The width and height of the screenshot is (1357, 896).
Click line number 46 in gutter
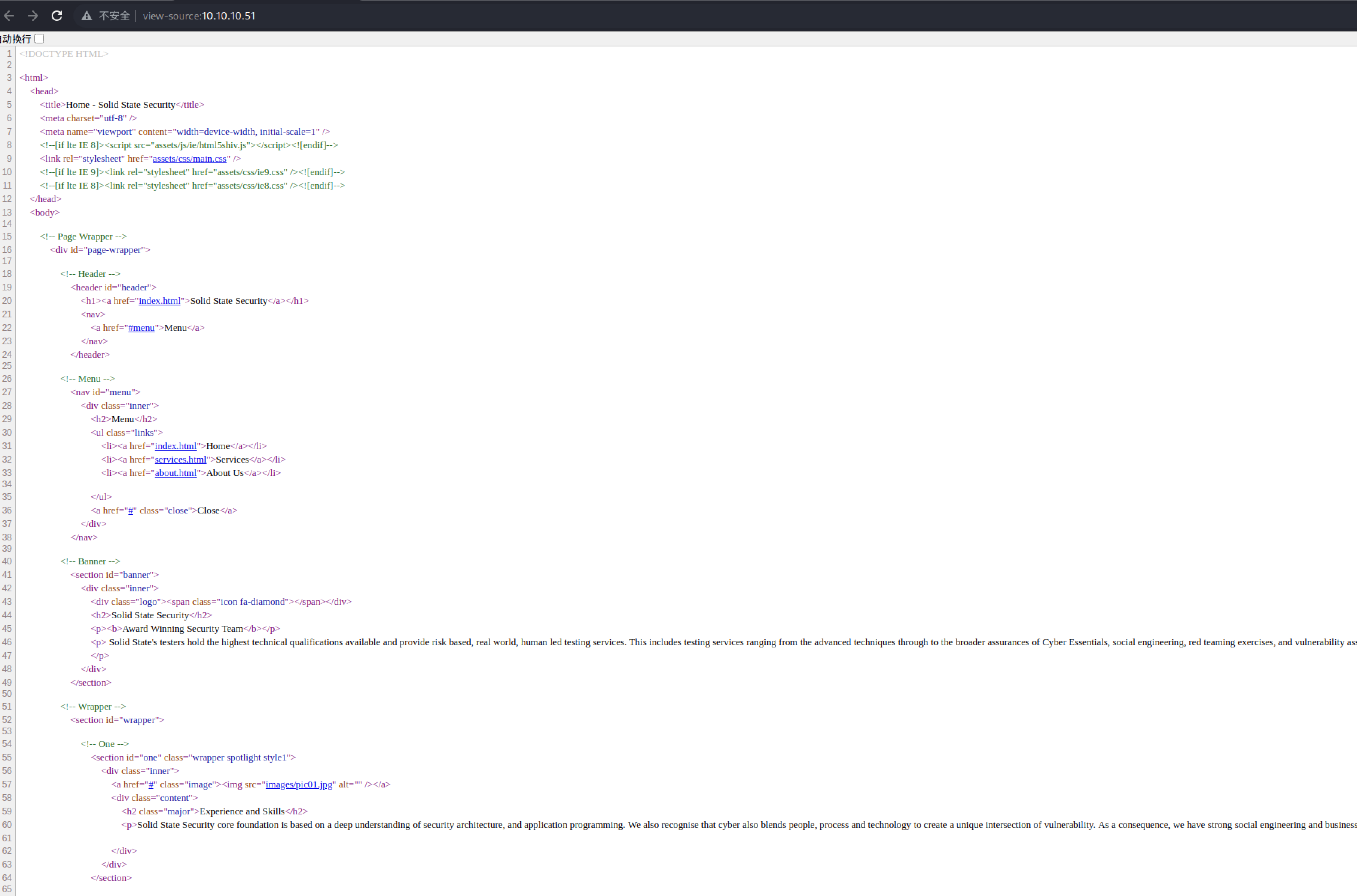click(7, 642)
